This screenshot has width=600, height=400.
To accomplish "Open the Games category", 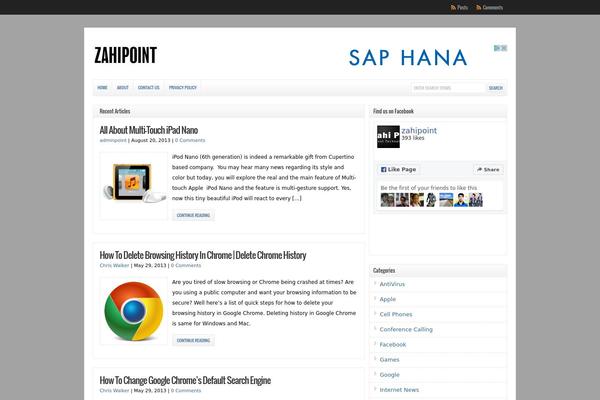I will click(389, 359).
